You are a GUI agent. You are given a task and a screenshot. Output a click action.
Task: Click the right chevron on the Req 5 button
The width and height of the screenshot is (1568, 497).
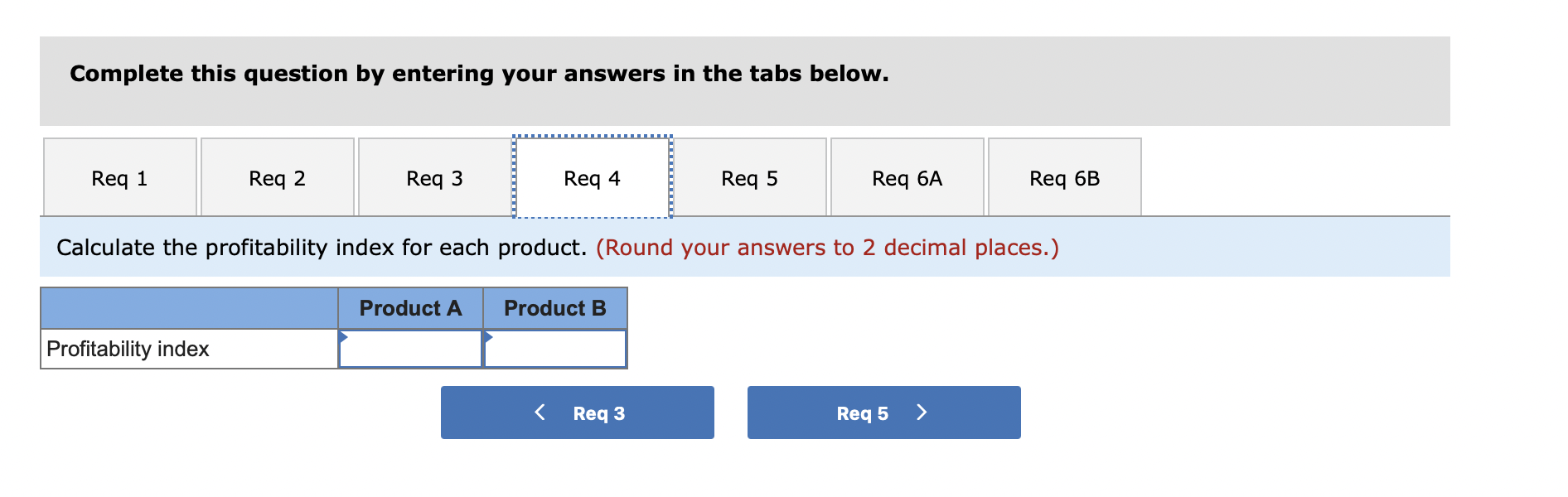click(922, 412)
